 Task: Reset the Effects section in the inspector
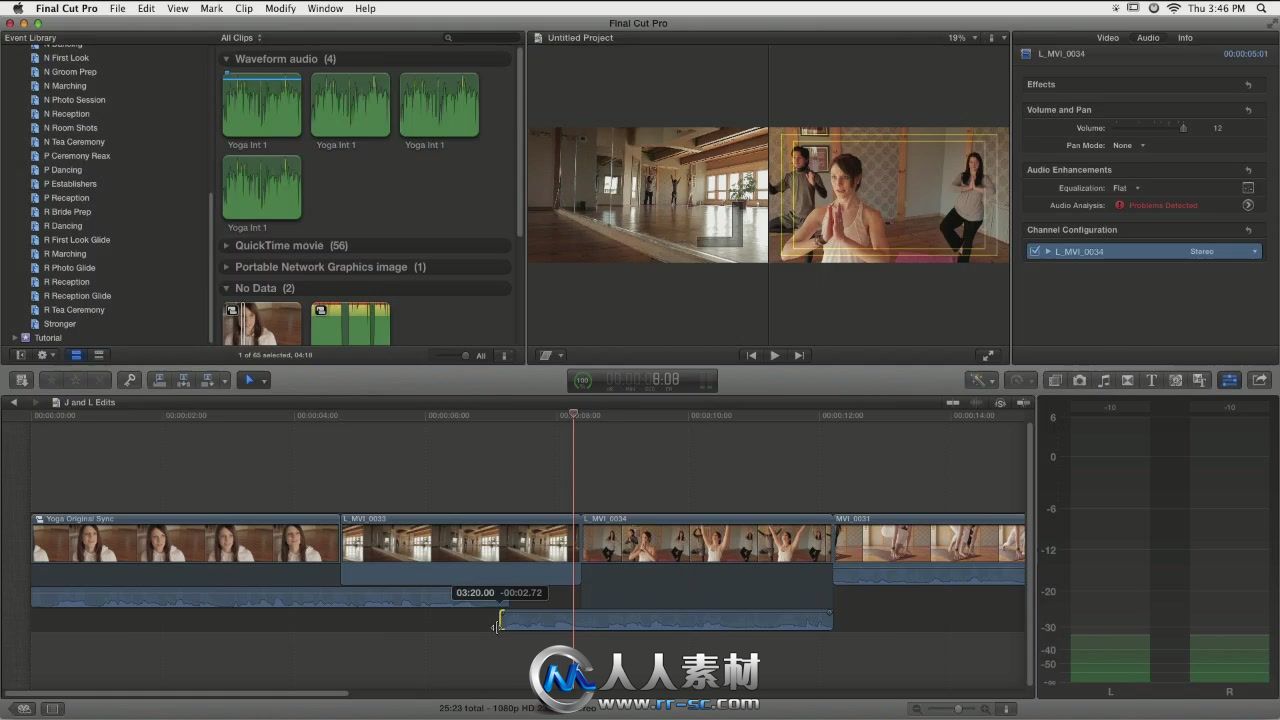coord(1248,85)
